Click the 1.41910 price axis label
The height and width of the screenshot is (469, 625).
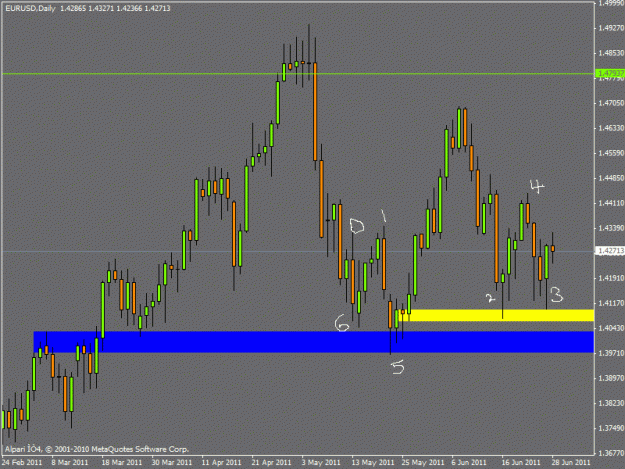click(x=611, y=278)
